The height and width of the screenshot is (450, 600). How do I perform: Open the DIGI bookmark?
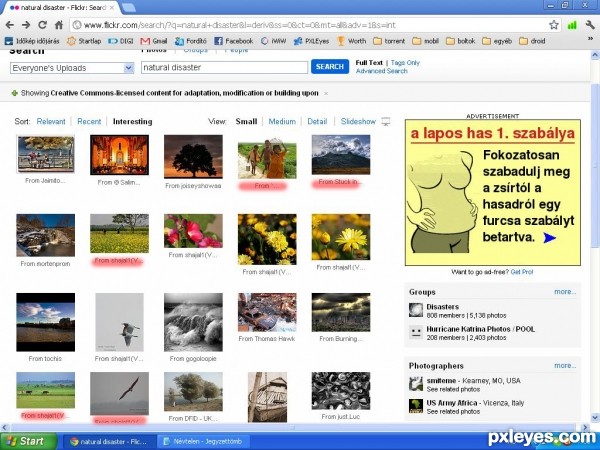[x=121, y=41]
